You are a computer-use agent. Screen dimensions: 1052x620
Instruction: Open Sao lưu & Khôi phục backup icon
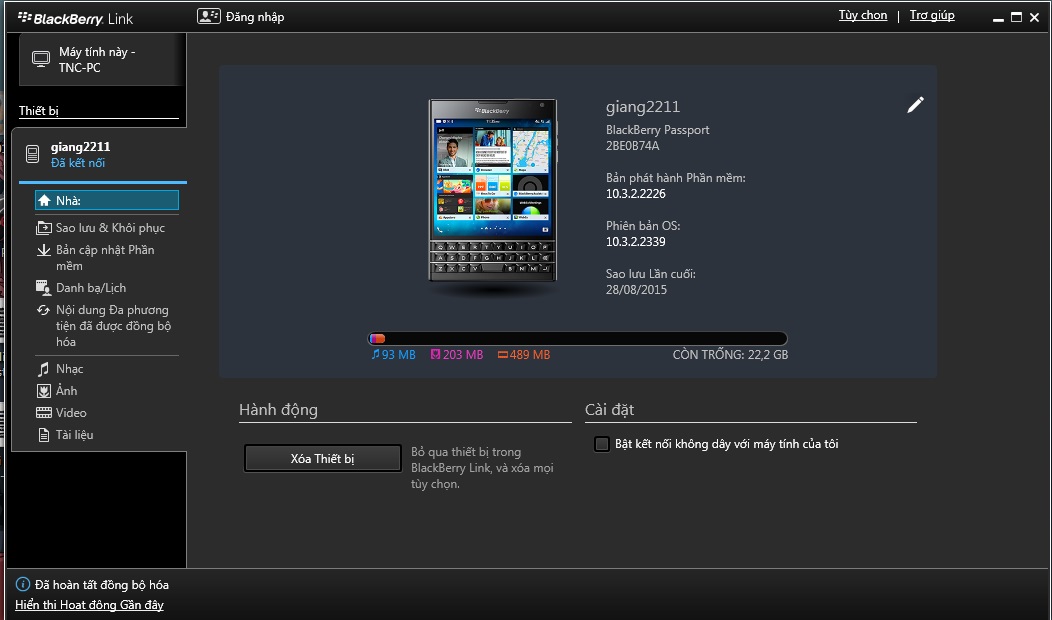tap(44, 228)
